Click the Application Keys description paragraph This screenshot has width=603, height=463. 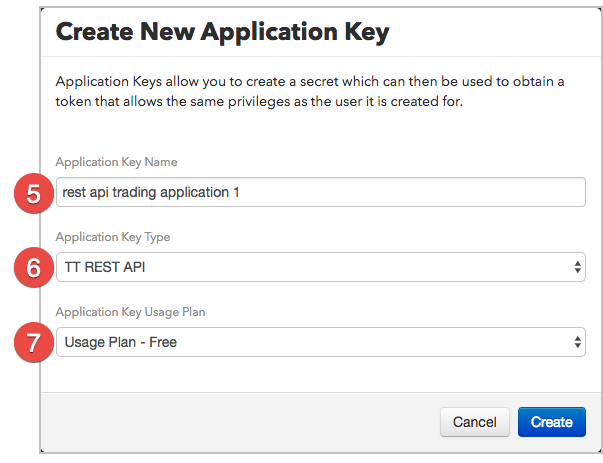point(310,92)
